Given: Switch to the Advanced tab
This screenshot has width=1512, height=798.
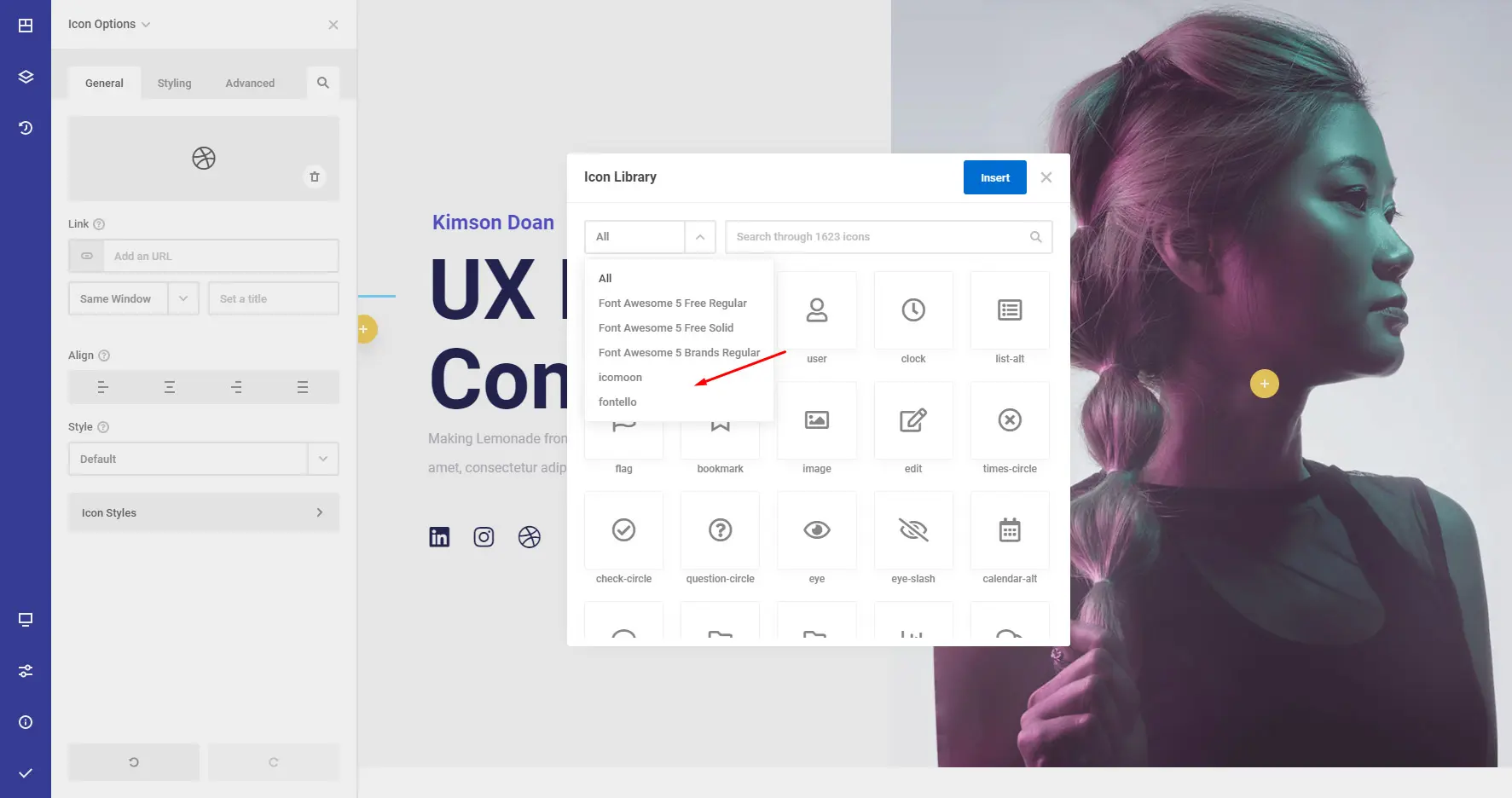Looking at the screenshot, I should click(250, 83).
